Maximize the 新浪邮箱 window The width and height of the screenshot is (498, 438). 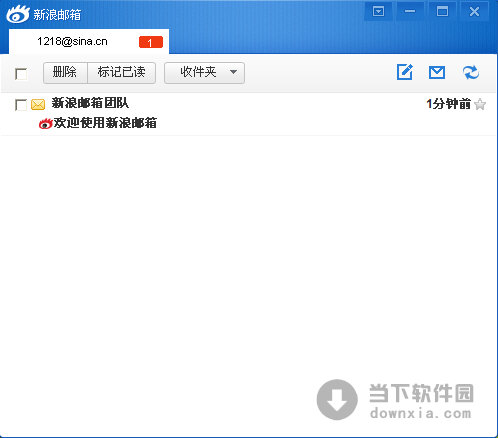442,12
